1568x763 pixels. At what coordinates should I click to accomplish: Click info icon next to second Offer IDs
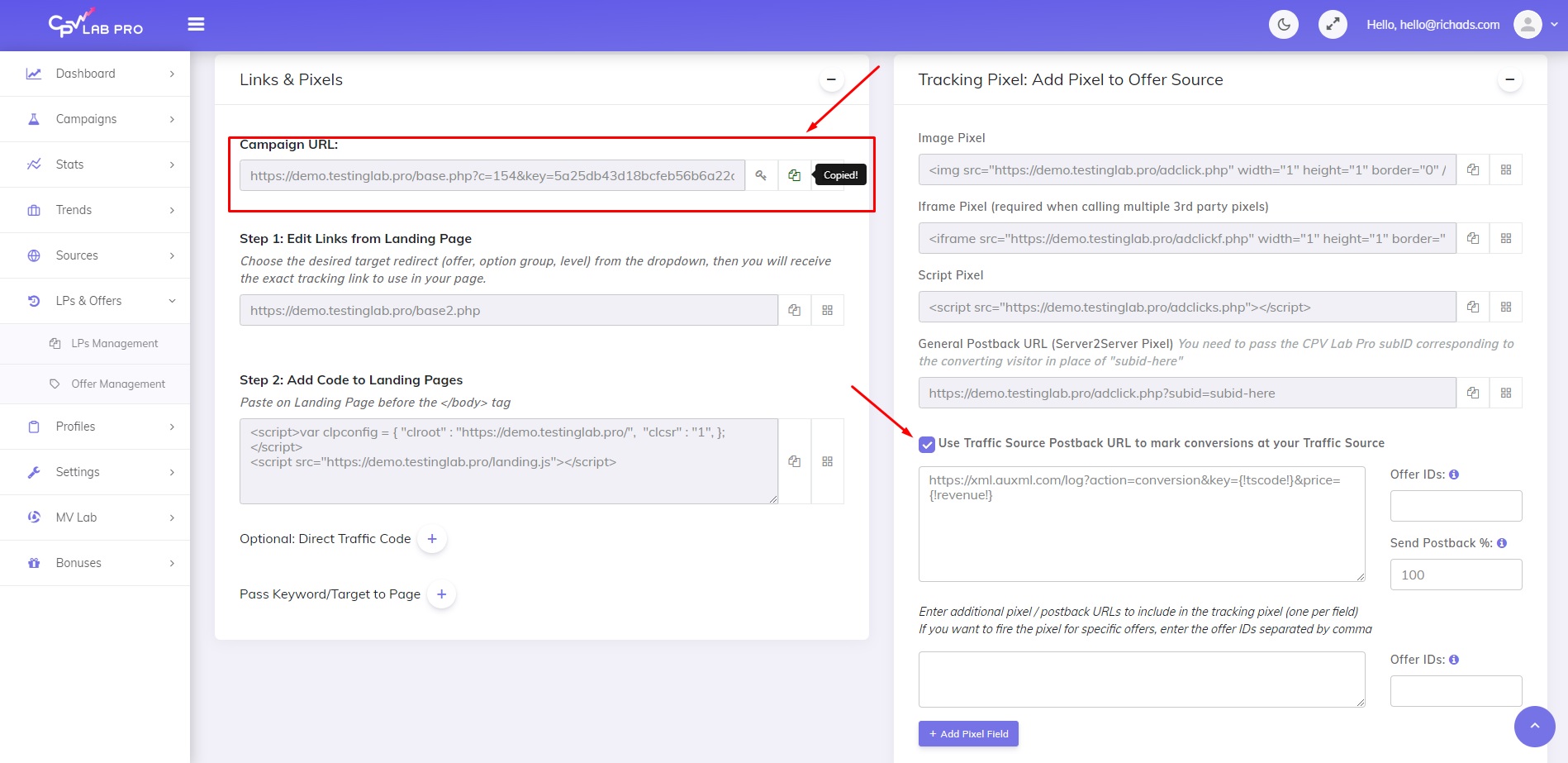[x=1454, y=660]
